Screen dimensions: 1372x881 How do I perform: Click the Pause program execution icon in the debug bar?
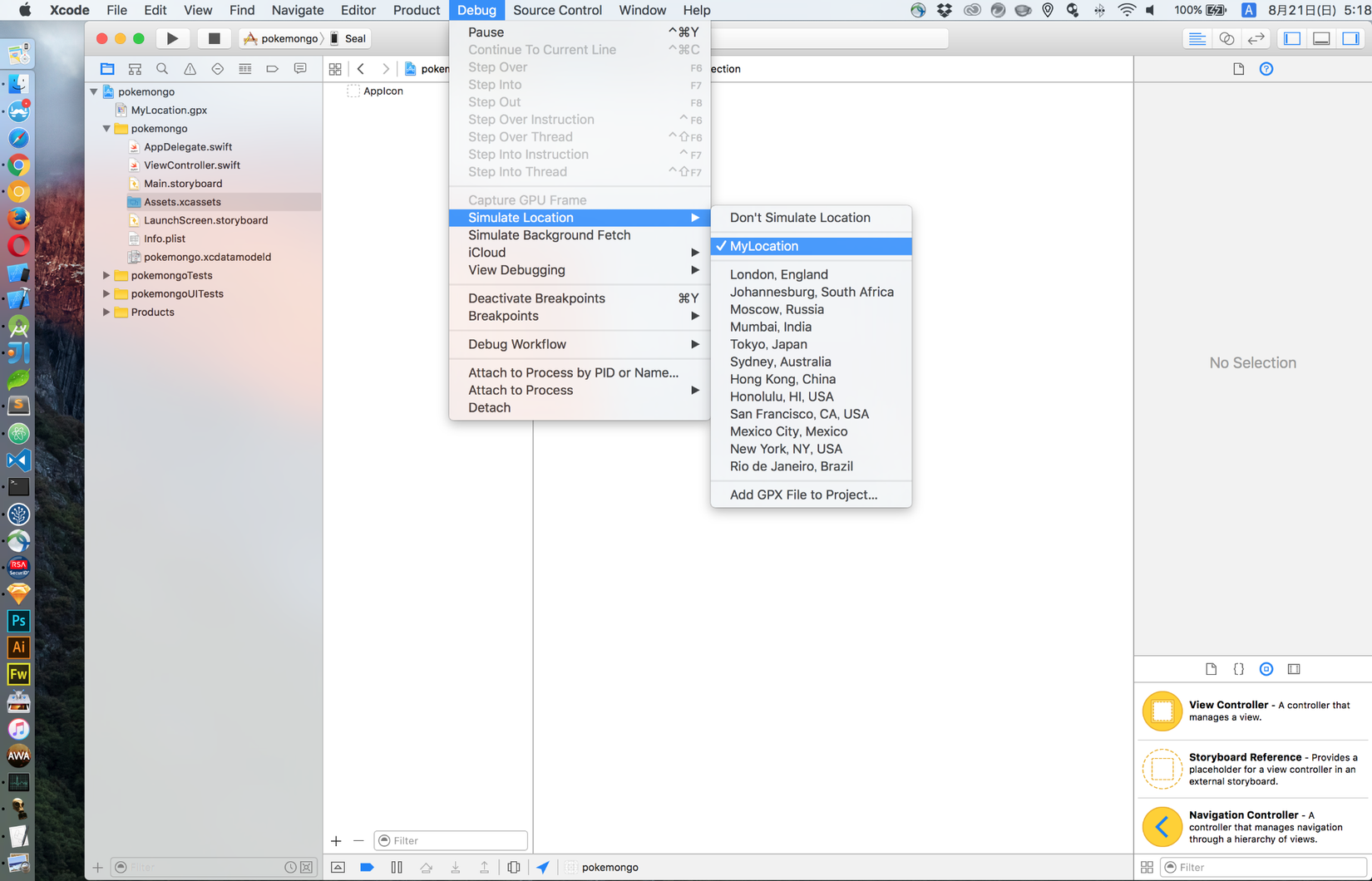[x=397, y=867]
